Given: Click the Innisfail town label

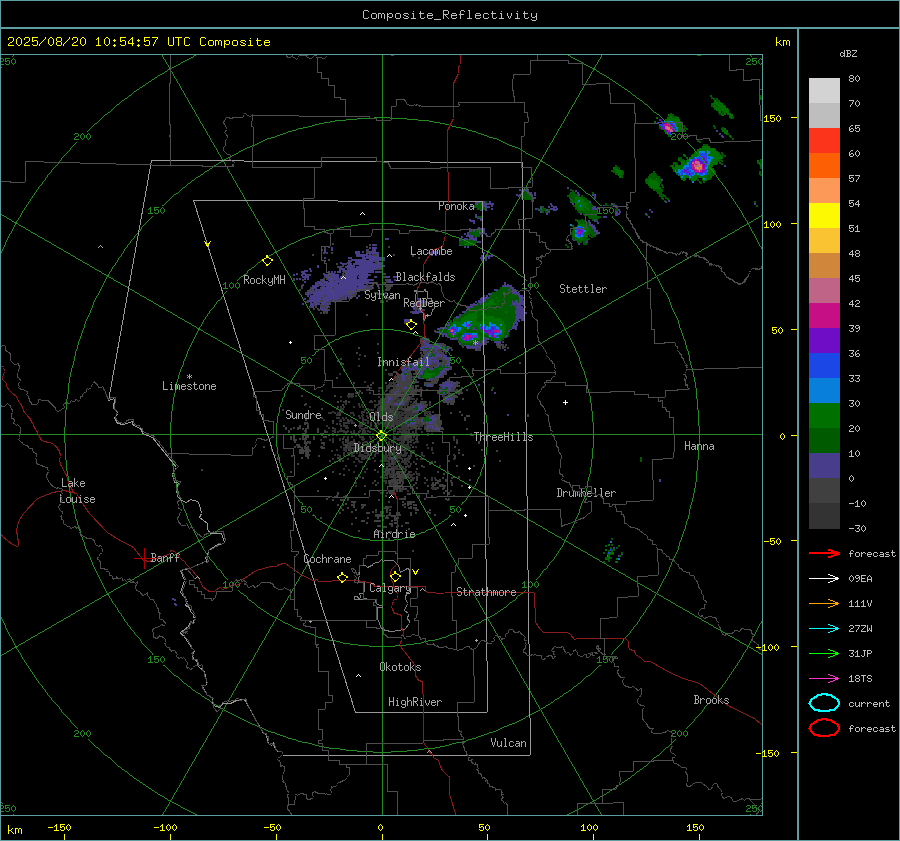Looking at the screenshot, I should click(x=403, y=362).
